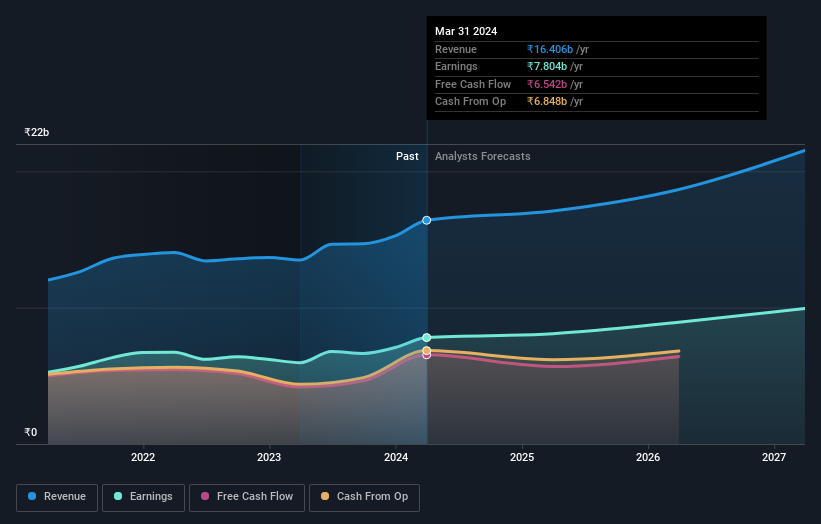
Task: Click the ₹6.542b free cash flow value
Action: pyautogui.click(x=547, y=84)
